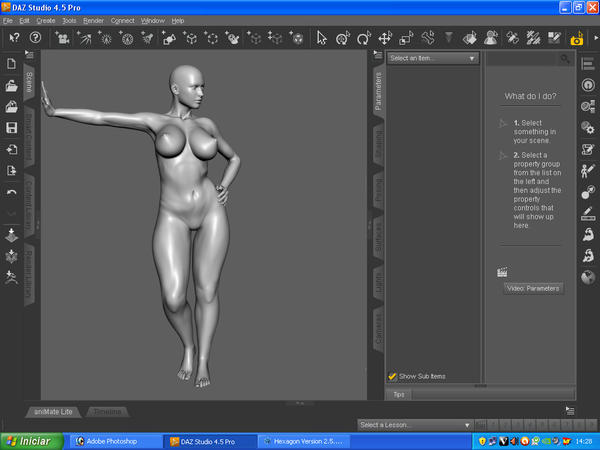Toggle the Show Sub Items checkbox
The image size is (600, 450).
pos(392,376)
